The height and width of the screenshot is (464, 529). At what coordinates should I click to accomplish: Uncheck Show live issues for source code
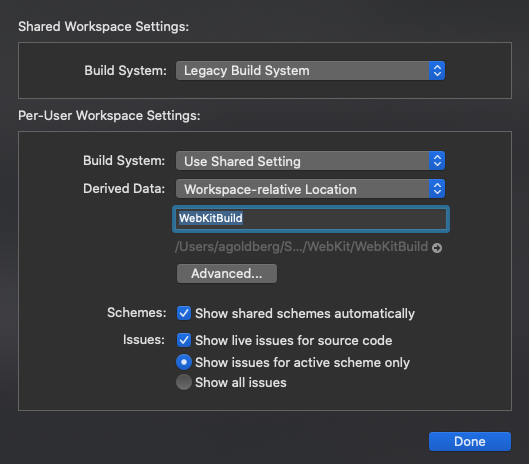(x=184, y=340)
